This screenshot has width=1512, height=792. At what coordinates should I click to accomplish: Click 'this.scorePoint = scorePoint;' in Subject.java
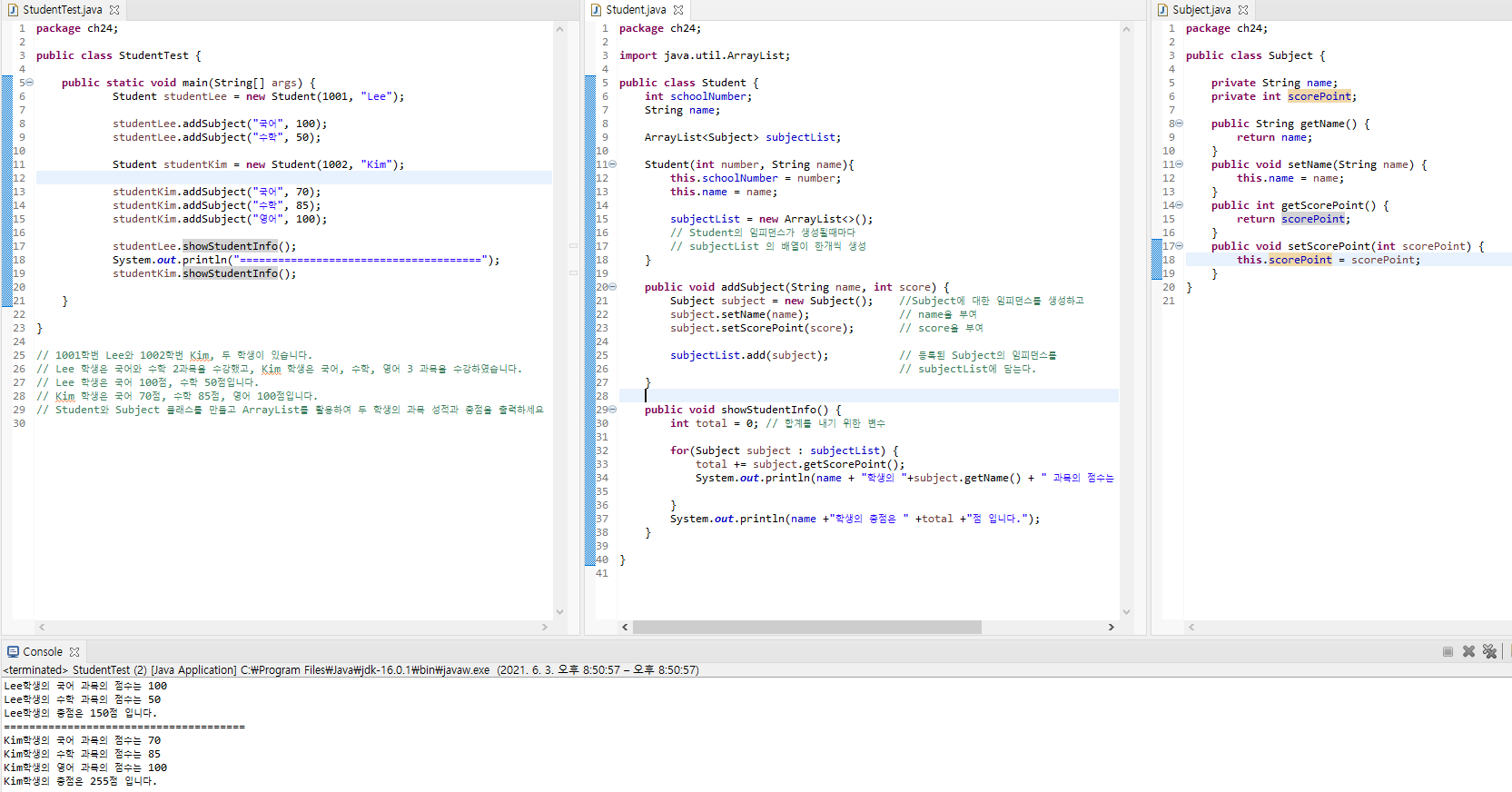click(x=1329, y=260)
